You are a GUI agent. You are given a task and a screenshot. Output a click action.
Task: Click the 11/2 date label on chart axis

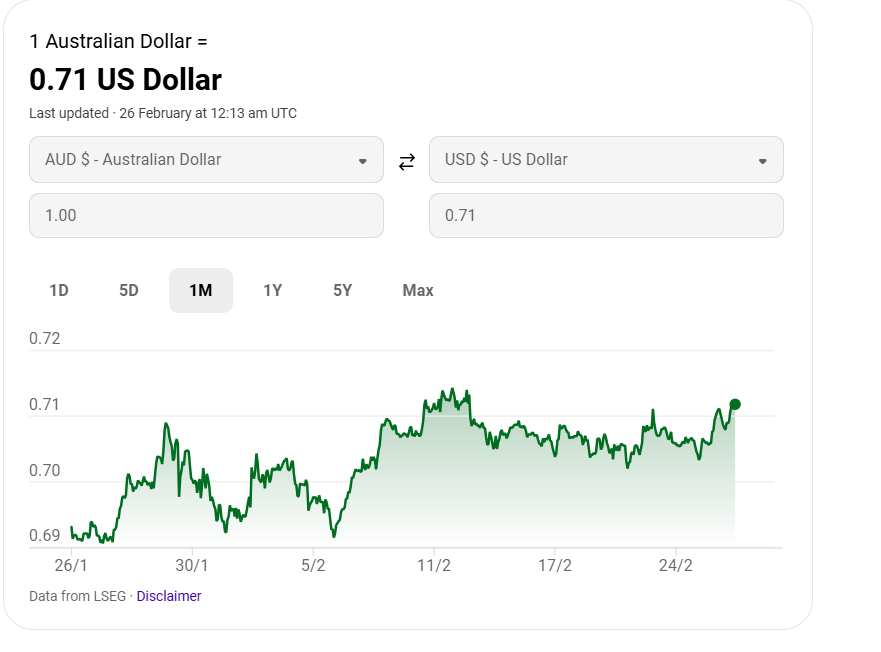click(x=434, y=565)
